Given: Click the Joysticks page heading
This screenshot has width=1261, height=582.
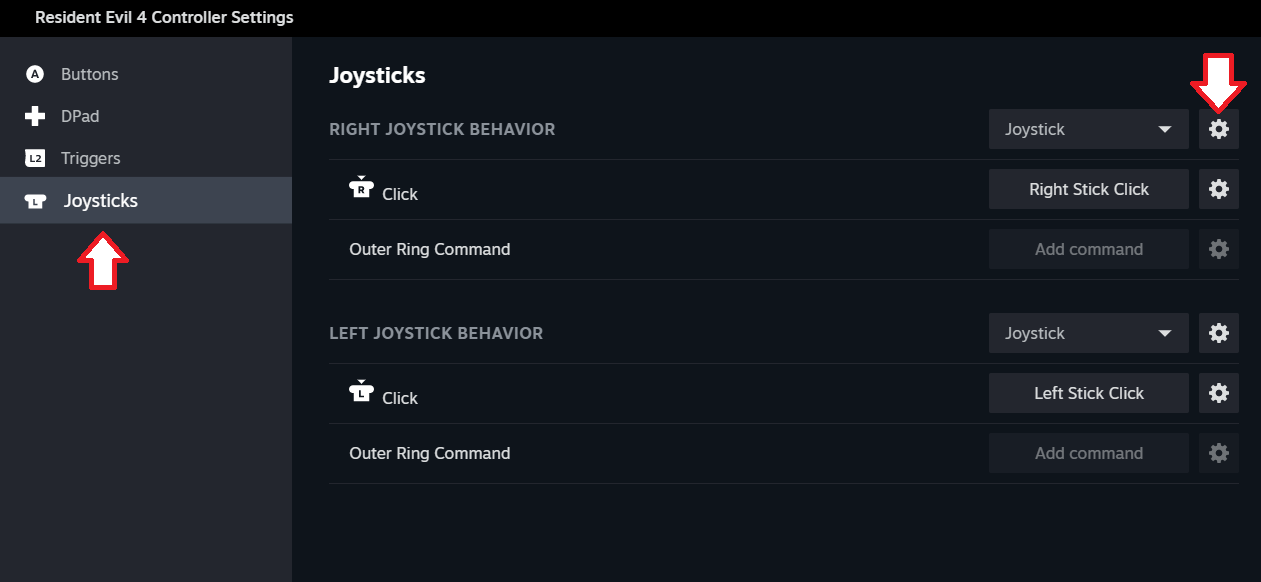Looking at the screenshot, I should point(377,75).
